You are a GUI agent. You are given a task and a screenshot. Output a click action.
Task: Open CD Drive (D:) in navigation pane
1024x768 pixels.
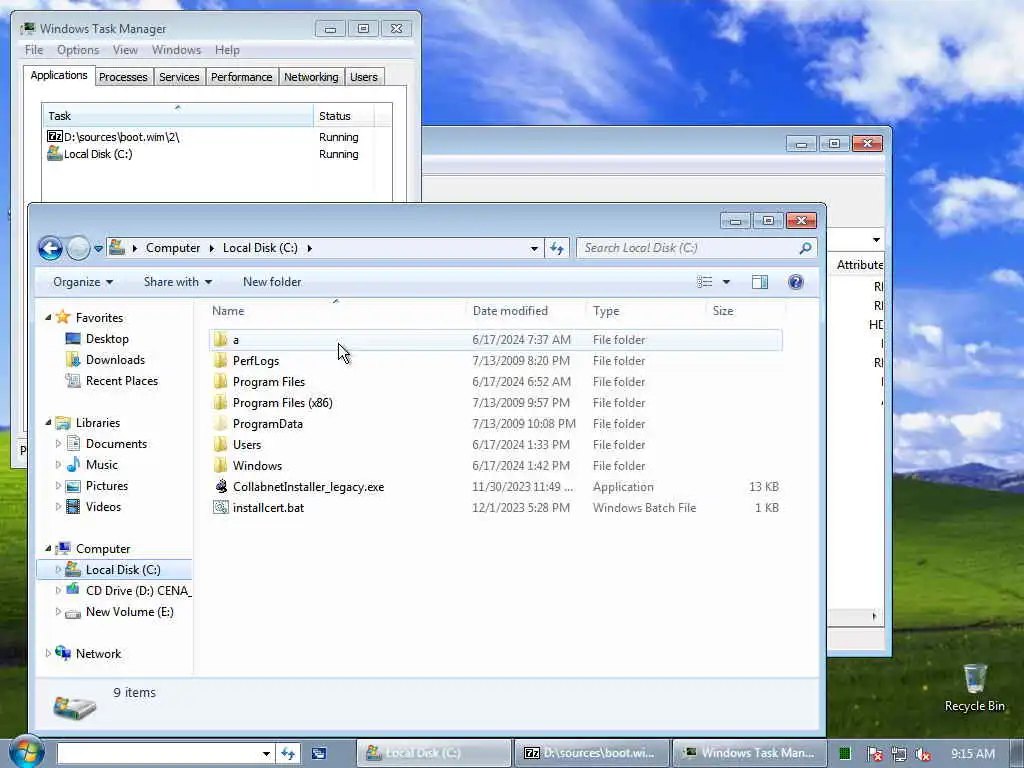click(x=138, y=590)
